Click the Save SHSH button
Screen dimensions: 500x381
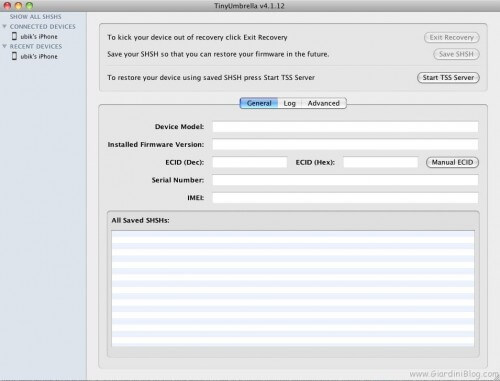pos(456,54)
